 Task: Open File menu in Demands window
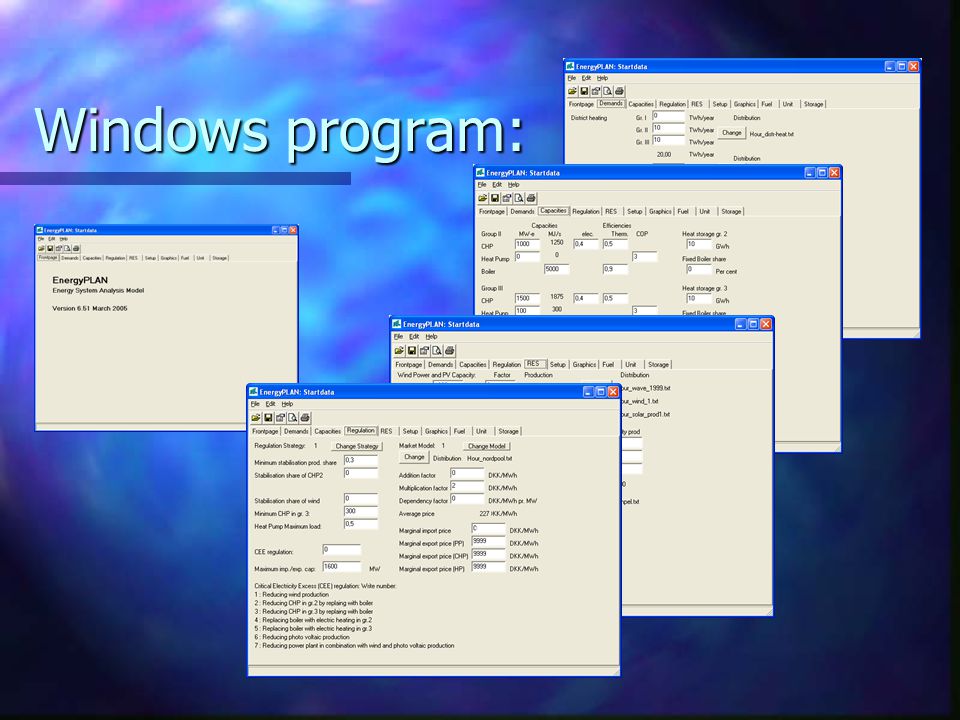(571, 78)
